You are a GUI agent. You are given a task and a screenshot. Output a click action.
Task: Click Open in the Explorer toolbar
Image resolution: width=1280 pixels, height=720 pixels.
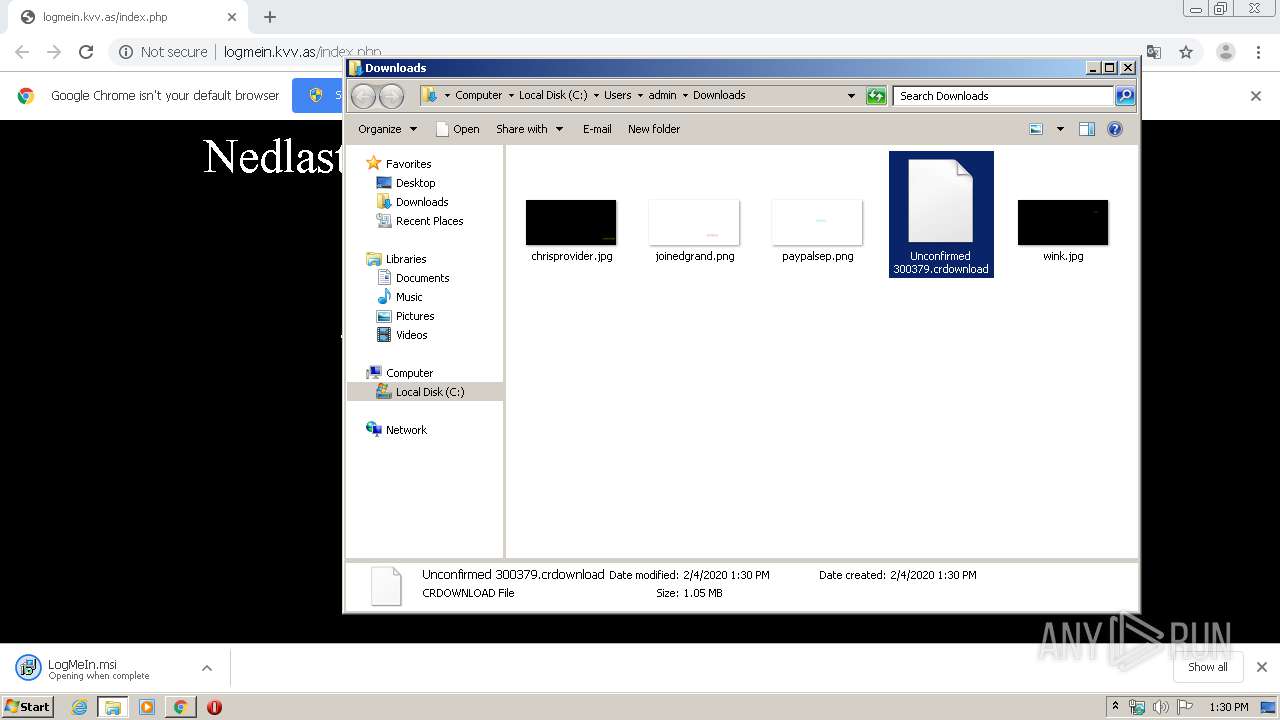pos(458,129)
